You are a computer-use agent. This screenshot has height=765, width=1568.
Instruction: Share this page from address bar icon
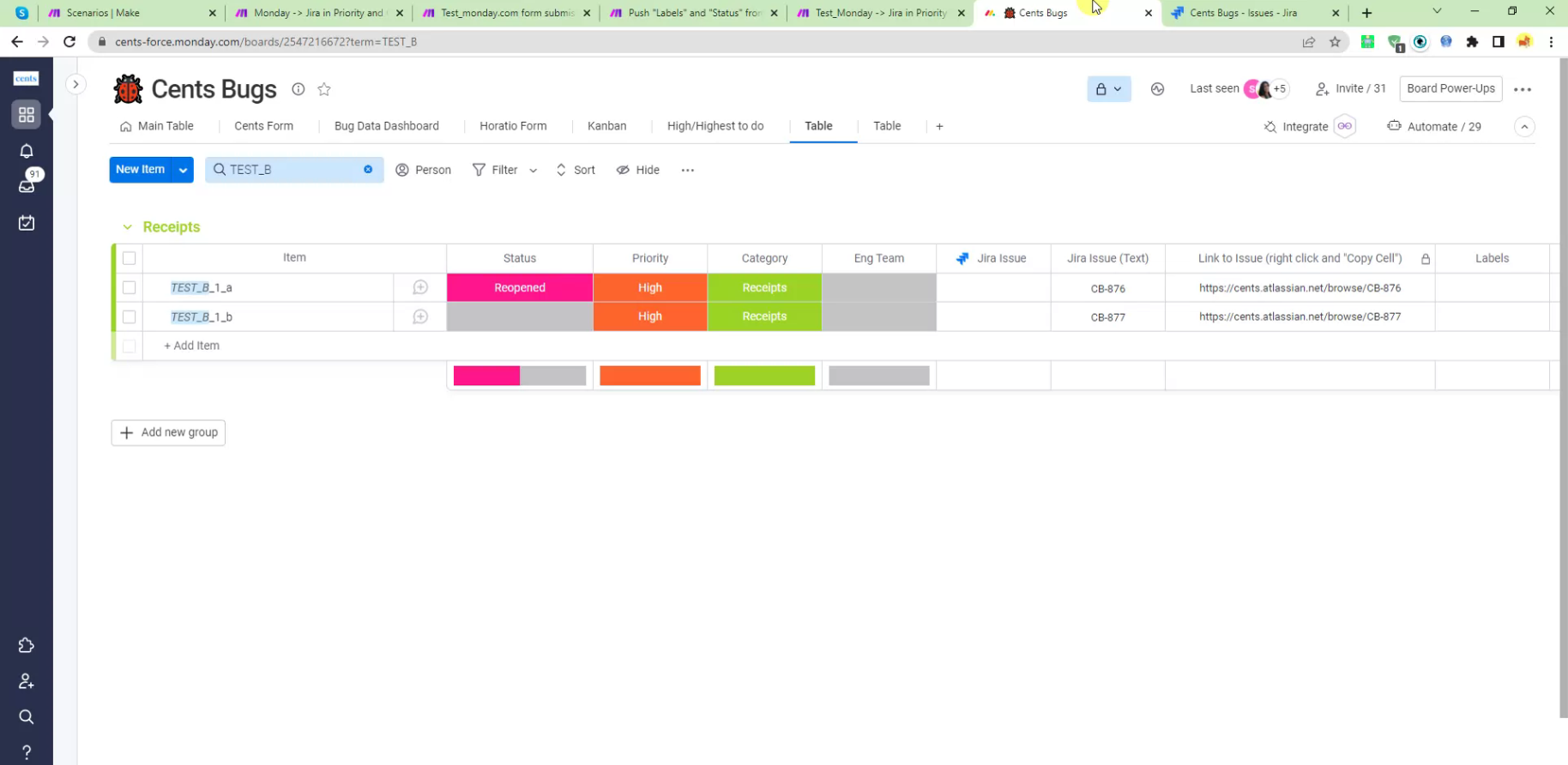(1308, 41)
